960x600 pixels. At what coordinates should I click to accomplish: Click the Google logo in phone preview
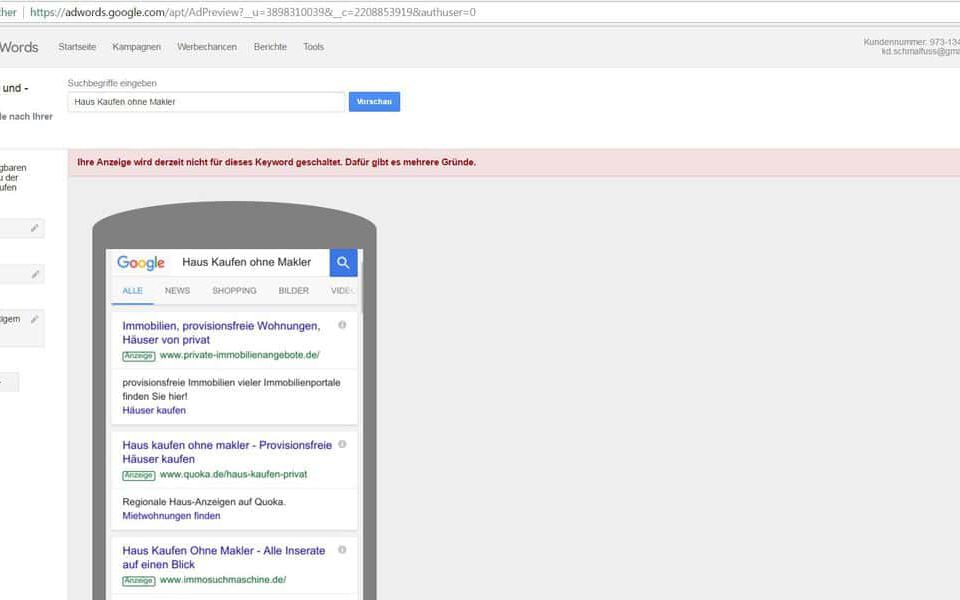[141, 263]
